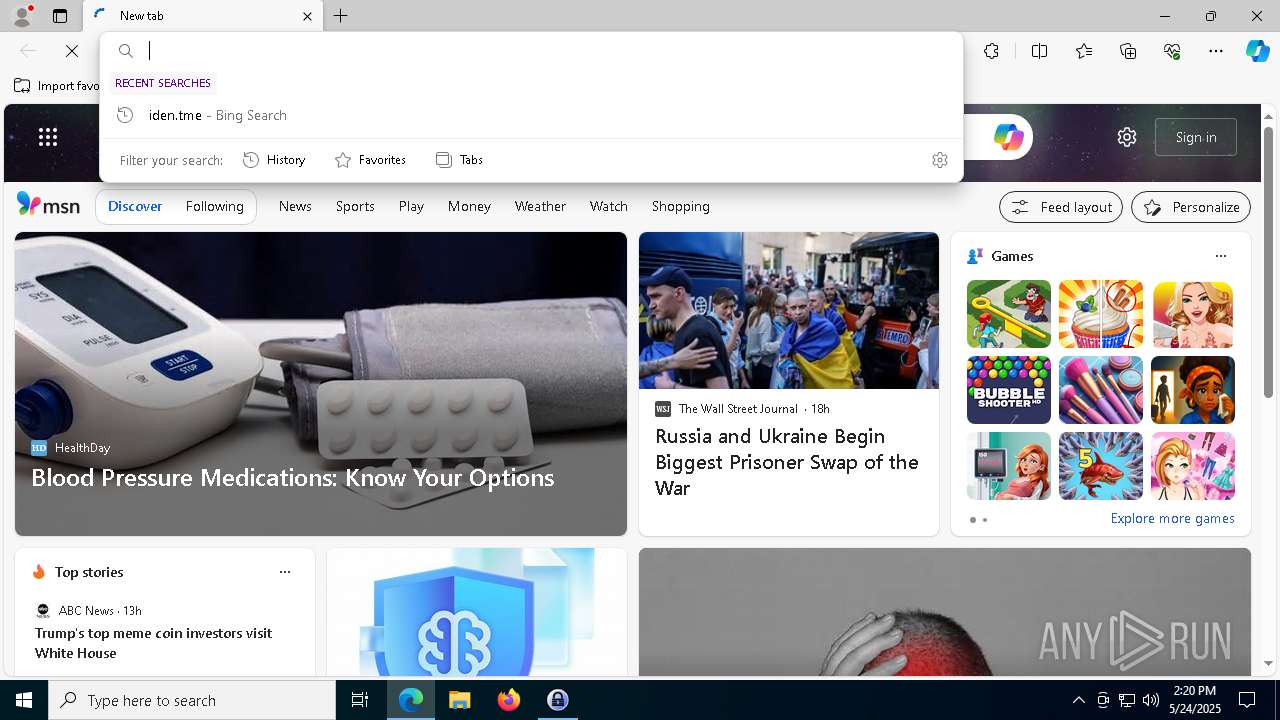Launch the Bubble Shooter game thumbnail
This screenshot has width=1280, height=720.
pyautogui.click(x=1008, y=390)
